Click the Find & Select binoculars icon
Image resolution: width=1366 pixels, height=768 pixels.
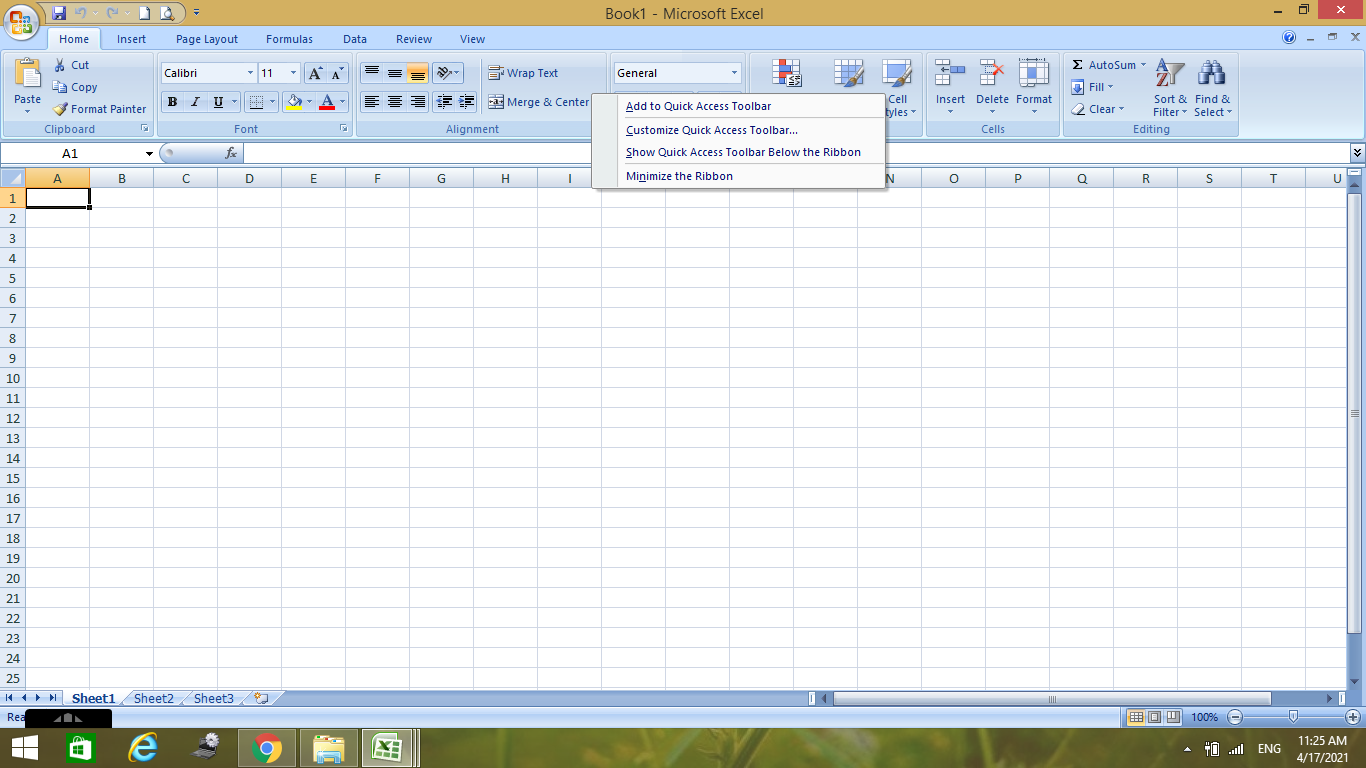[x=1212, y=74]
